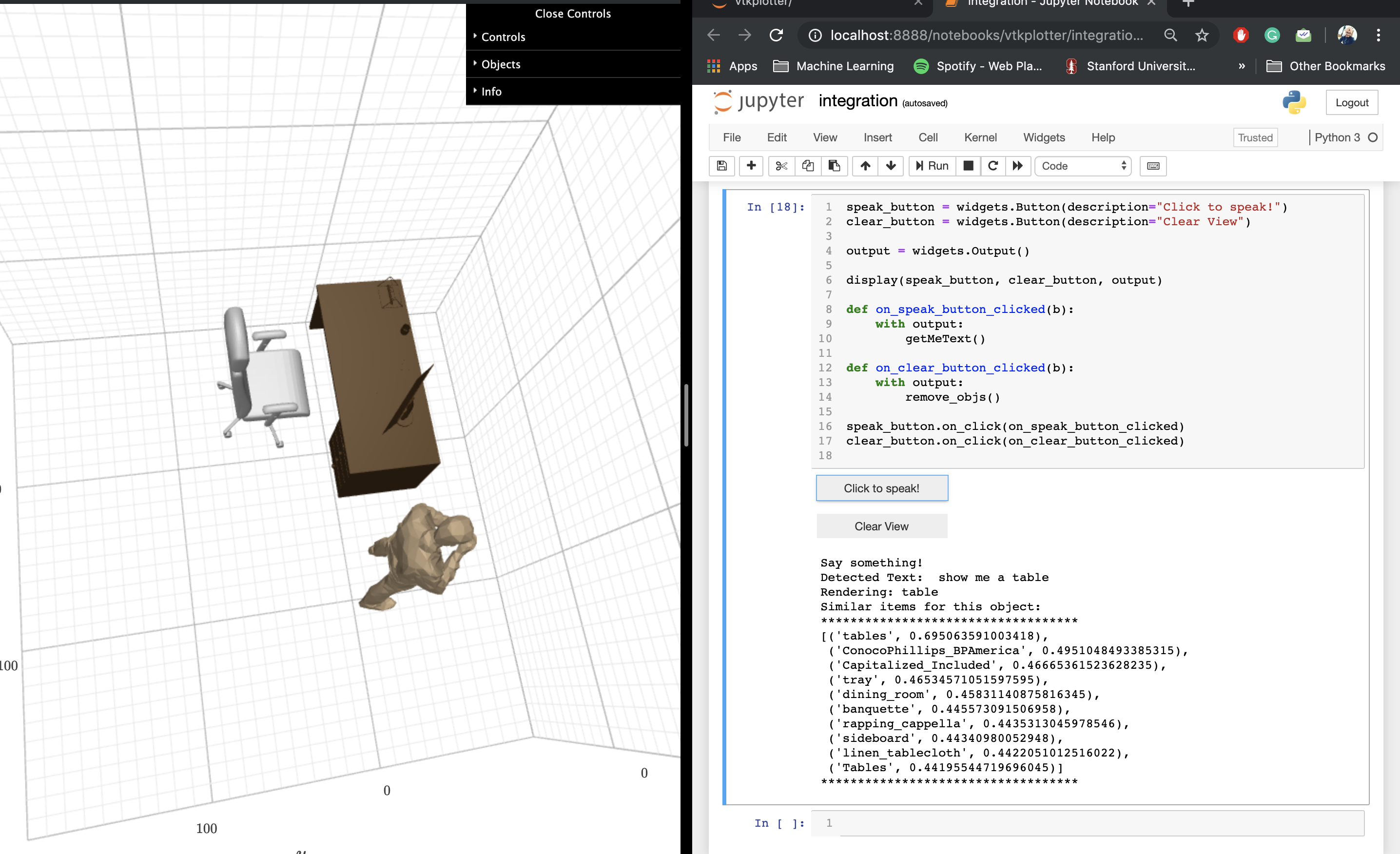
Task: Expand the Controls panel section
Action: click(504, 36)
